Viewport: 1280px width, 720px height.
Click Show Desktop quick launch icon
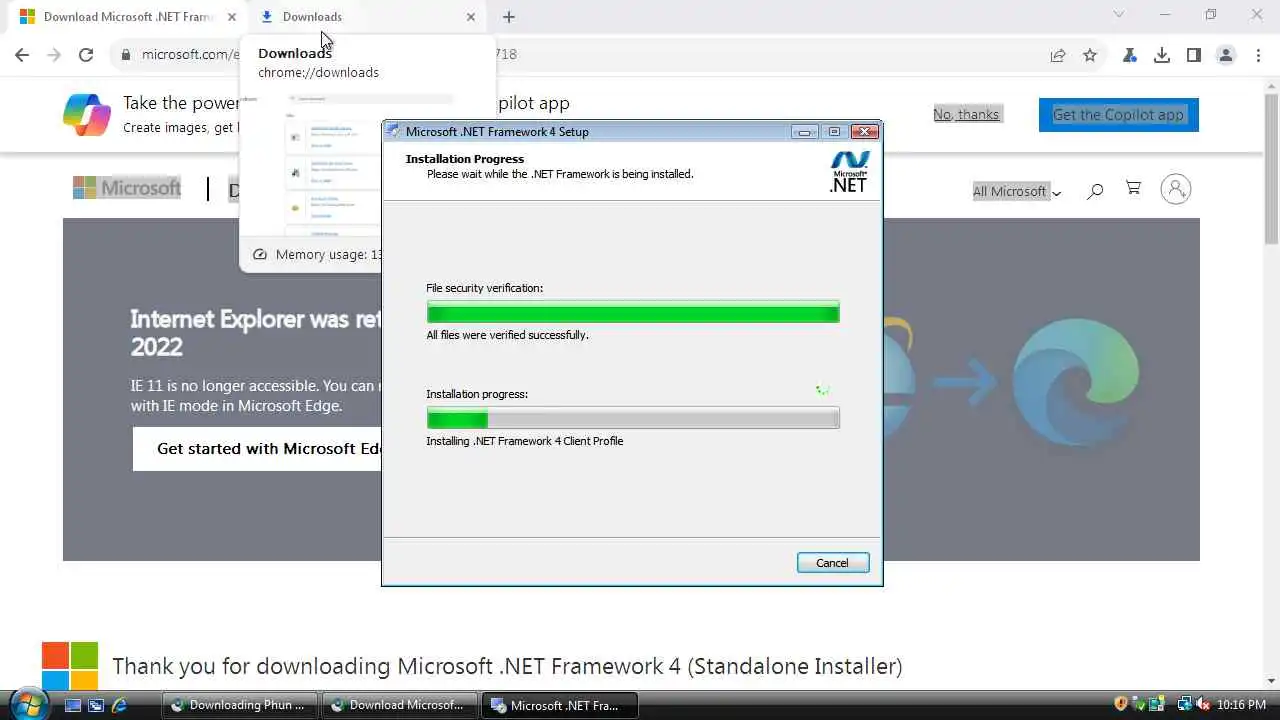click(x=72, y=705)
